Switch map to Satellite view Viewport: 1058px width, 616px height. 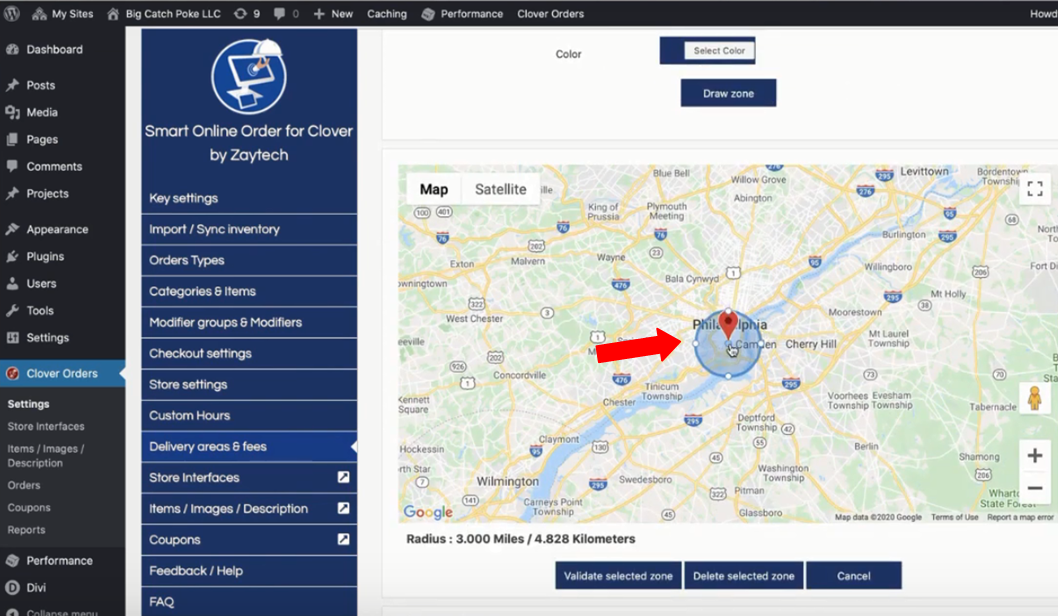point(501,190)
